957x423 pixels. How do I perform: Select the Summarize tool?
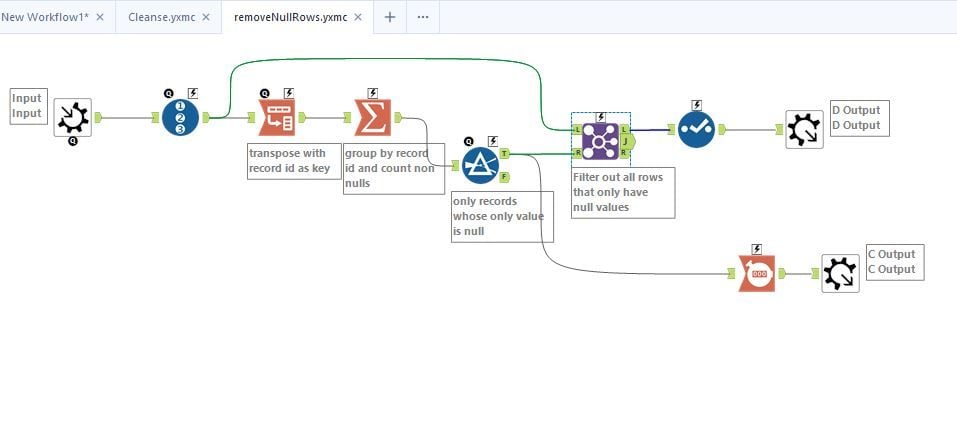[373, 117]
